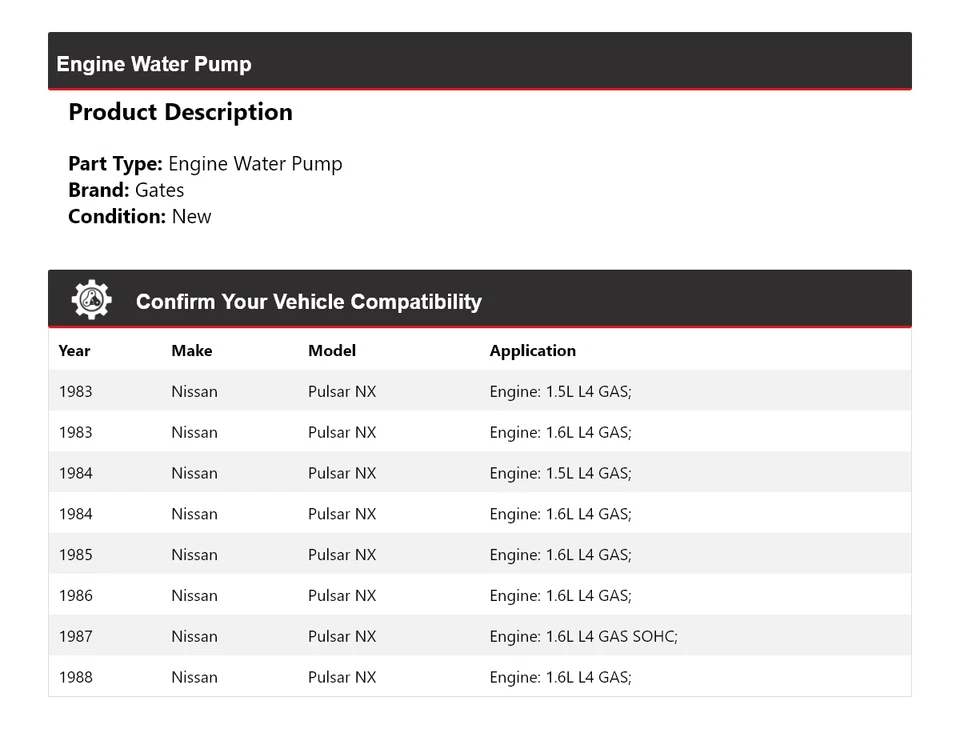This screenshot has width=960, height=729.
Task: Click the 1985 Nissan table row
Action: tap(480, 554)
